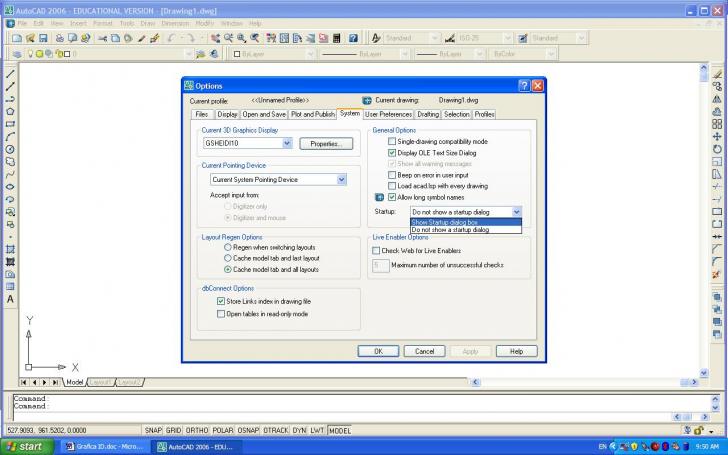Viewport: 728px width, 455px height.
Task: Select the Erase tool in Modify toolbar
Action: 717,74
